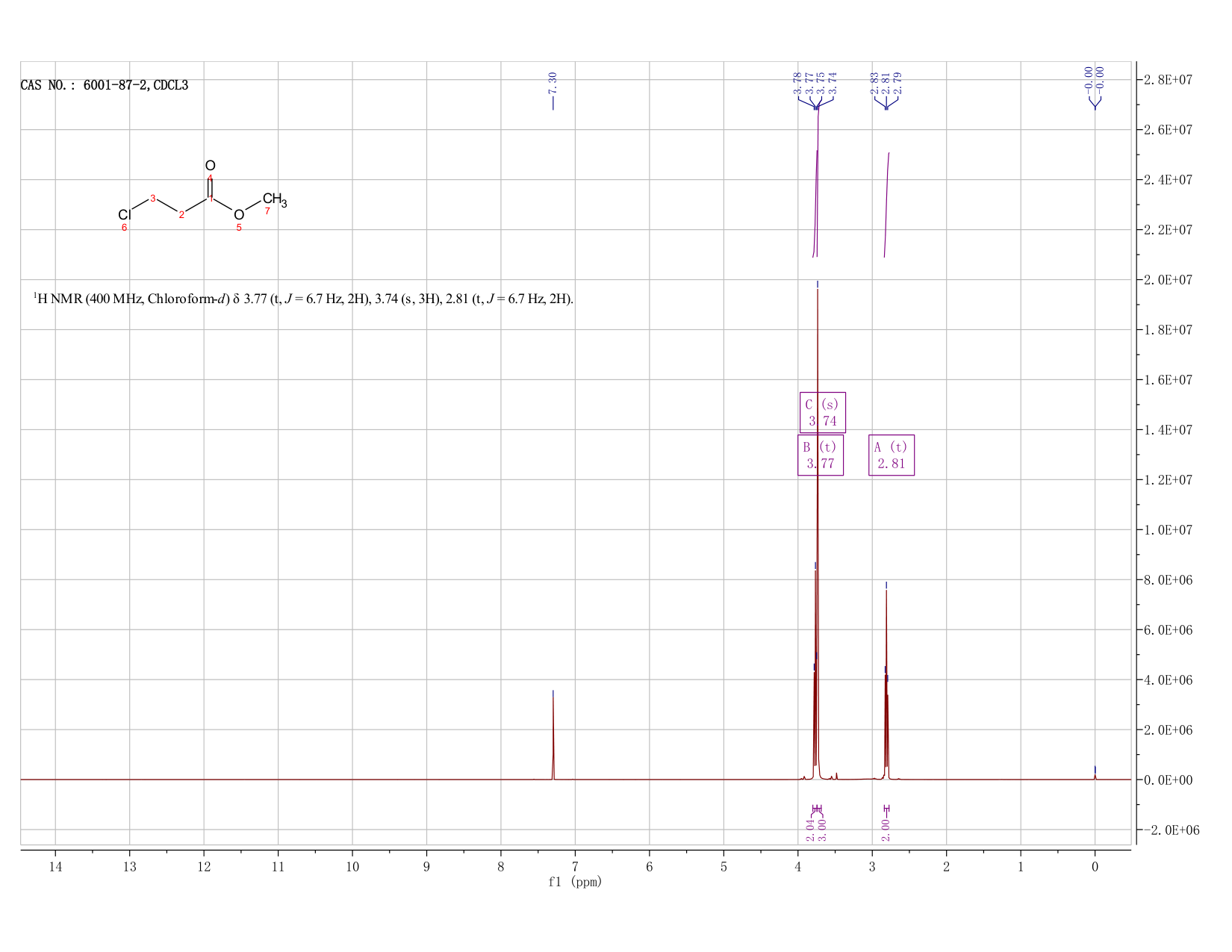The height and width of the screenshot is (952, 1232).
Task: Click the CH3 group in the structure
Action: pyautogui.click(x=274, y=200)
